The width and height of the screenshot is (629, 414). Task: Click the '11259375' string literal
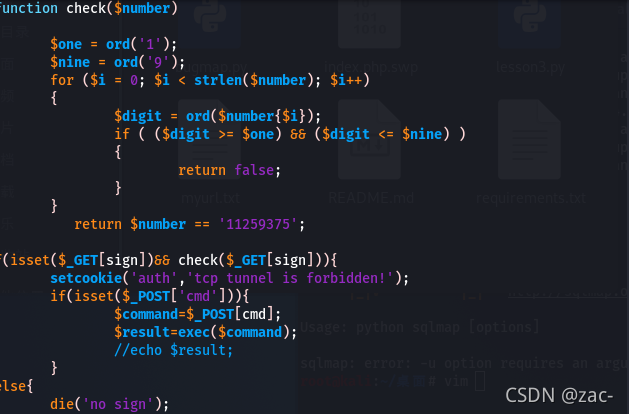(x=258, y=224)
